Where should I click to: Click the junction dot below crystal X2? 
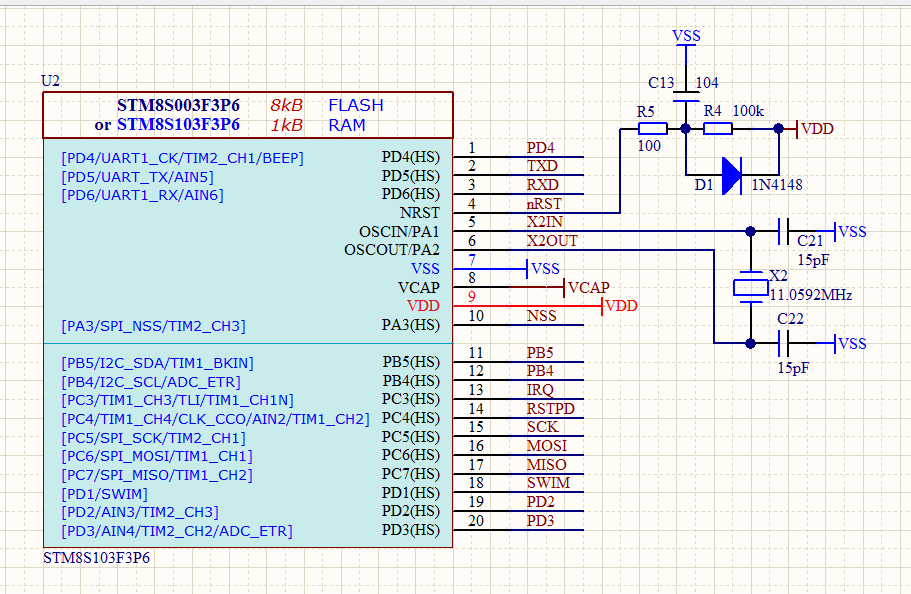click(x=751, y=343)
